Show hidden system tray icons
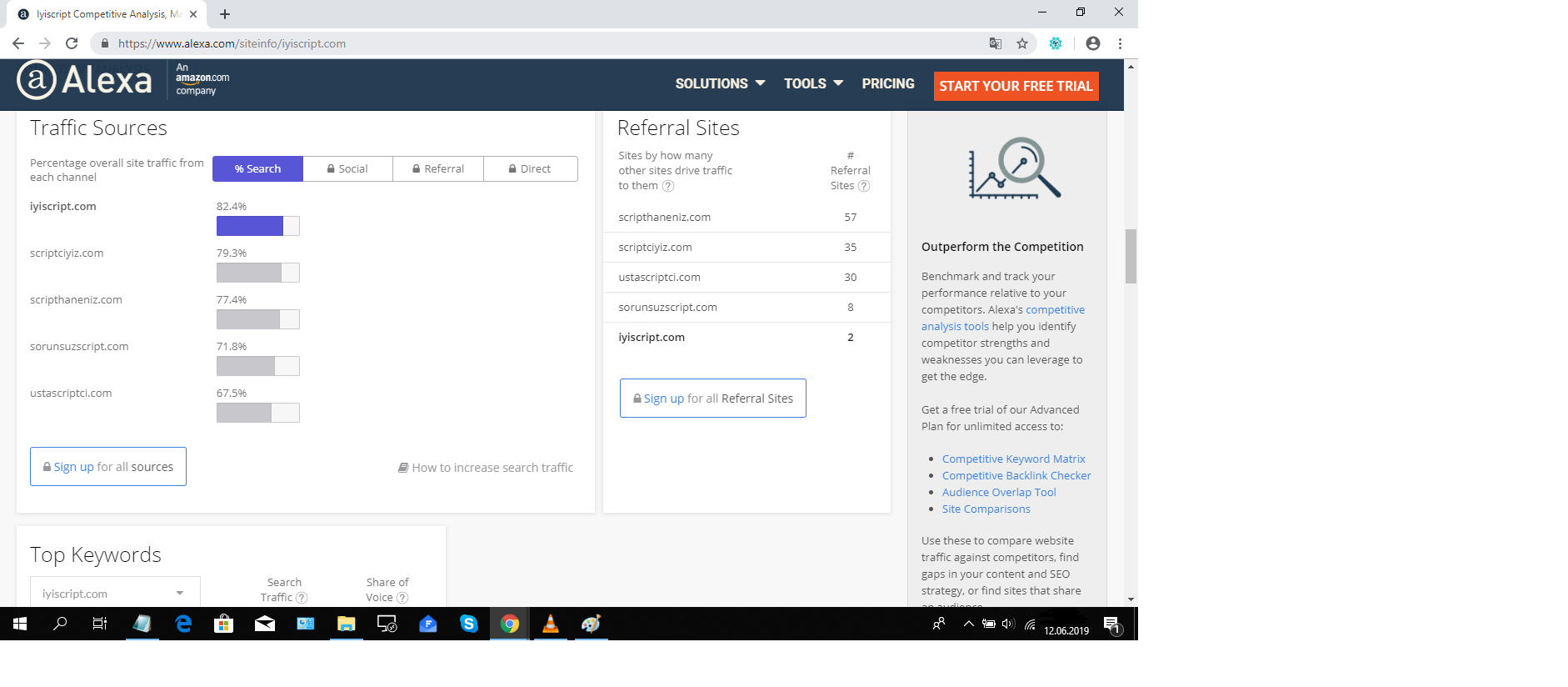The height and width of the screenshot is (687, 1568). (968, 624)
